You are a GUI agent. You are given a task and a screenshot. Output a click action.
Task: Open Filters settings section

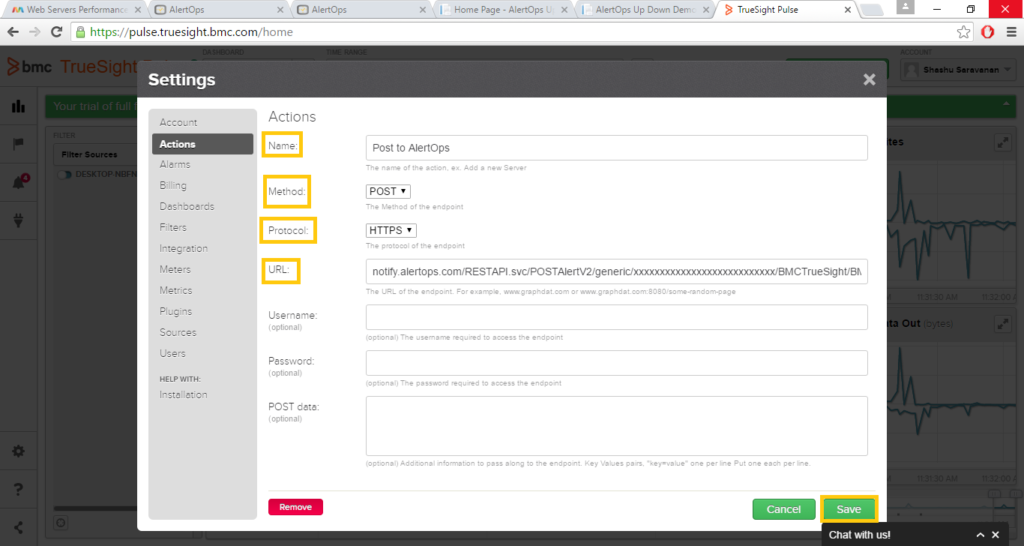point(173,227)
